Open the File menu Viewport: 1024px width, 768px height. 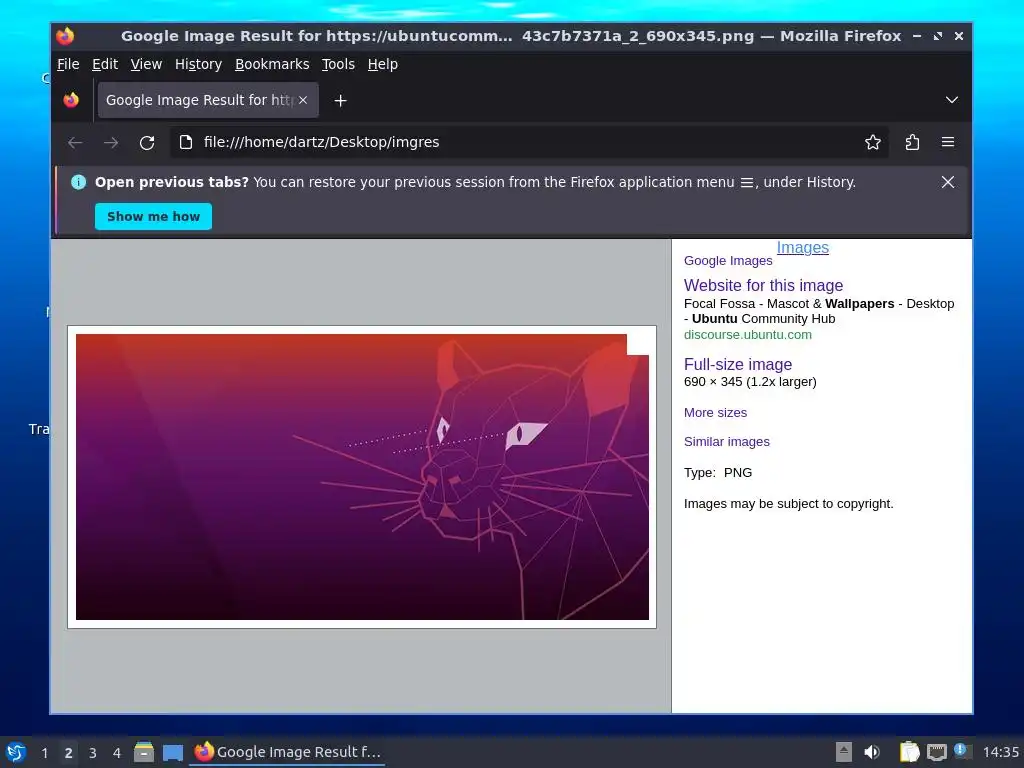click(68, 64)
